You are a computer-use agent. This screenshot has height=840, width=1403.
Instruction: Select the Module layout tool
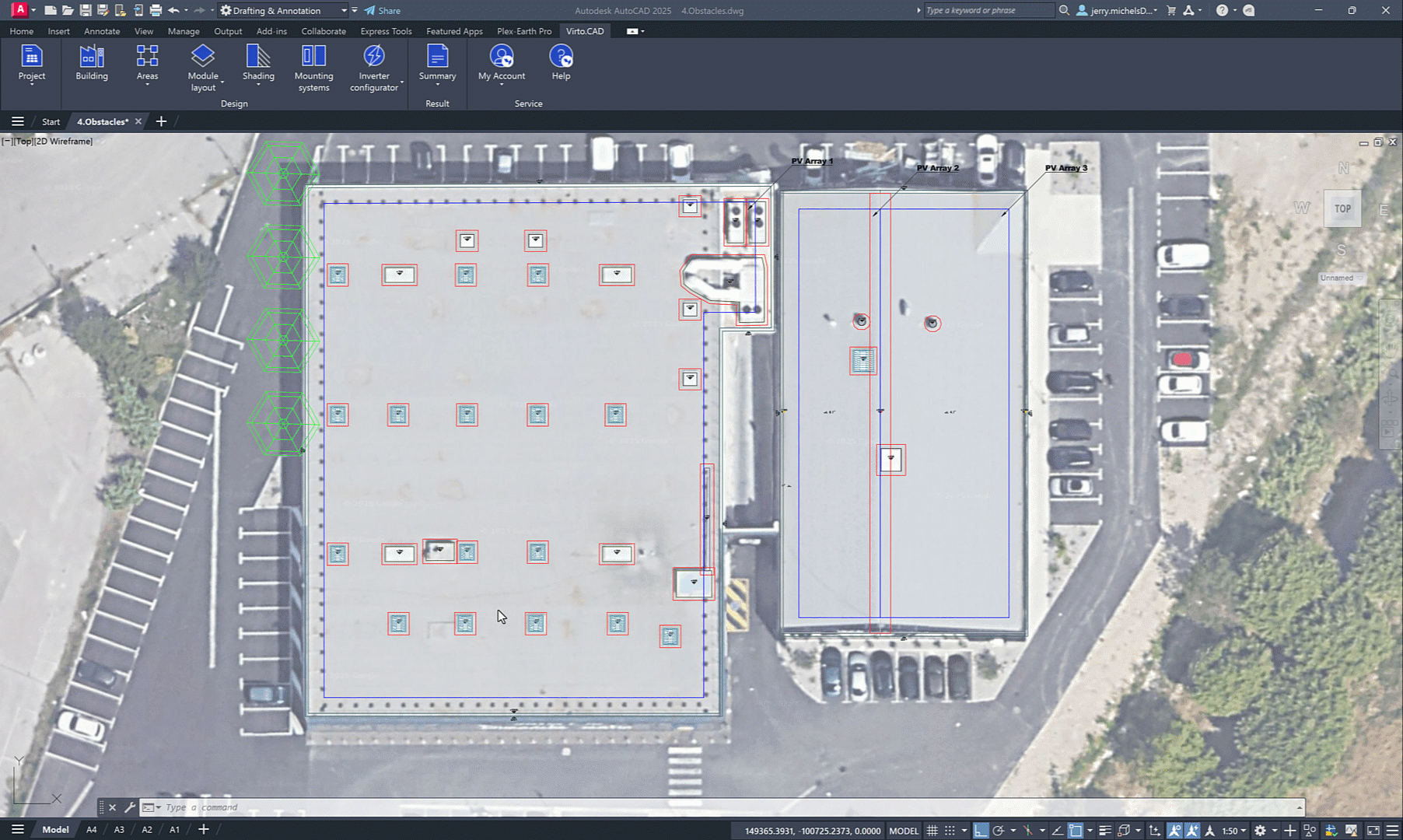(x=203, y=68)
